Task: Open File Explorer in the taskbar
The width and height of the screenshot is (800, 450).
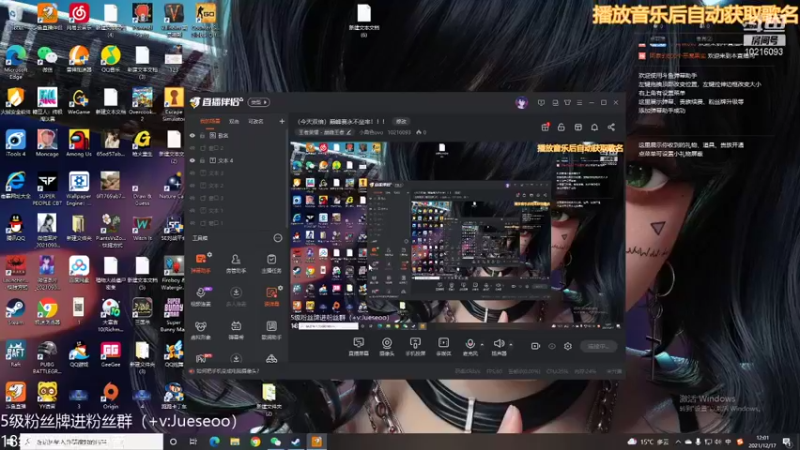Action: (235, 441)
